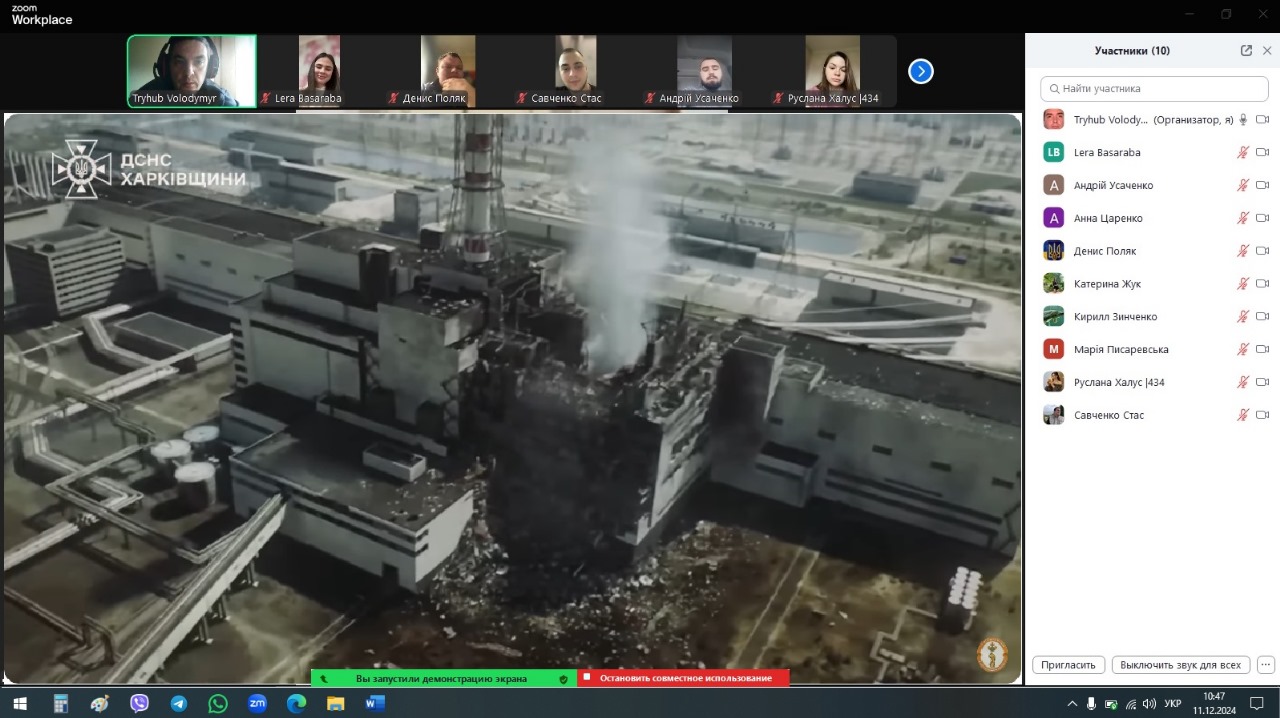Image resolution: width=1280 pixels, height=718 pixels.
Task: Open WhatsApp from the taskbar
Action: (x=218, y=704)
